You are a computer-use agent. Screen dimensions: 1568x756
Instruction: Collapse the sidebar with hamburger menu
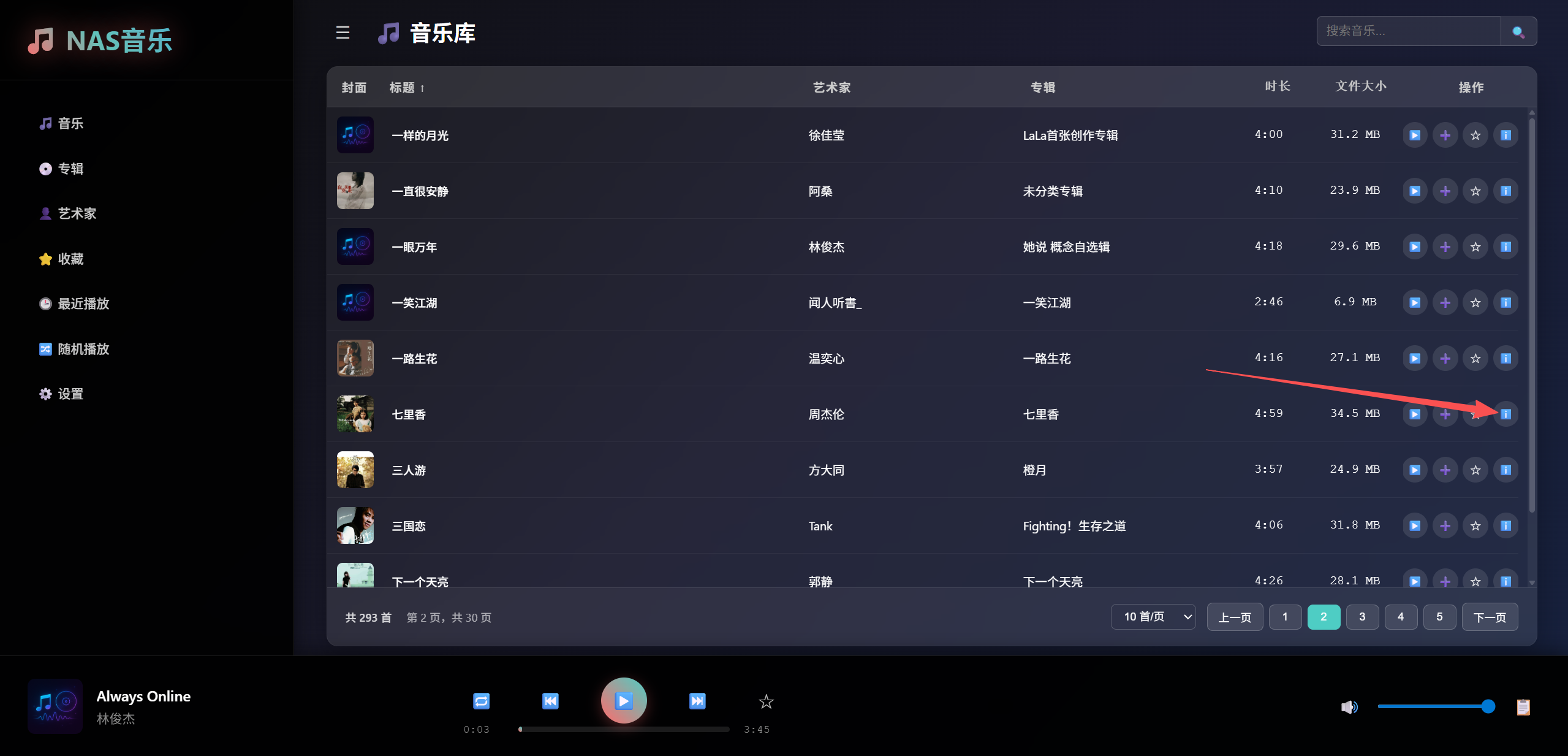(343, 32)
